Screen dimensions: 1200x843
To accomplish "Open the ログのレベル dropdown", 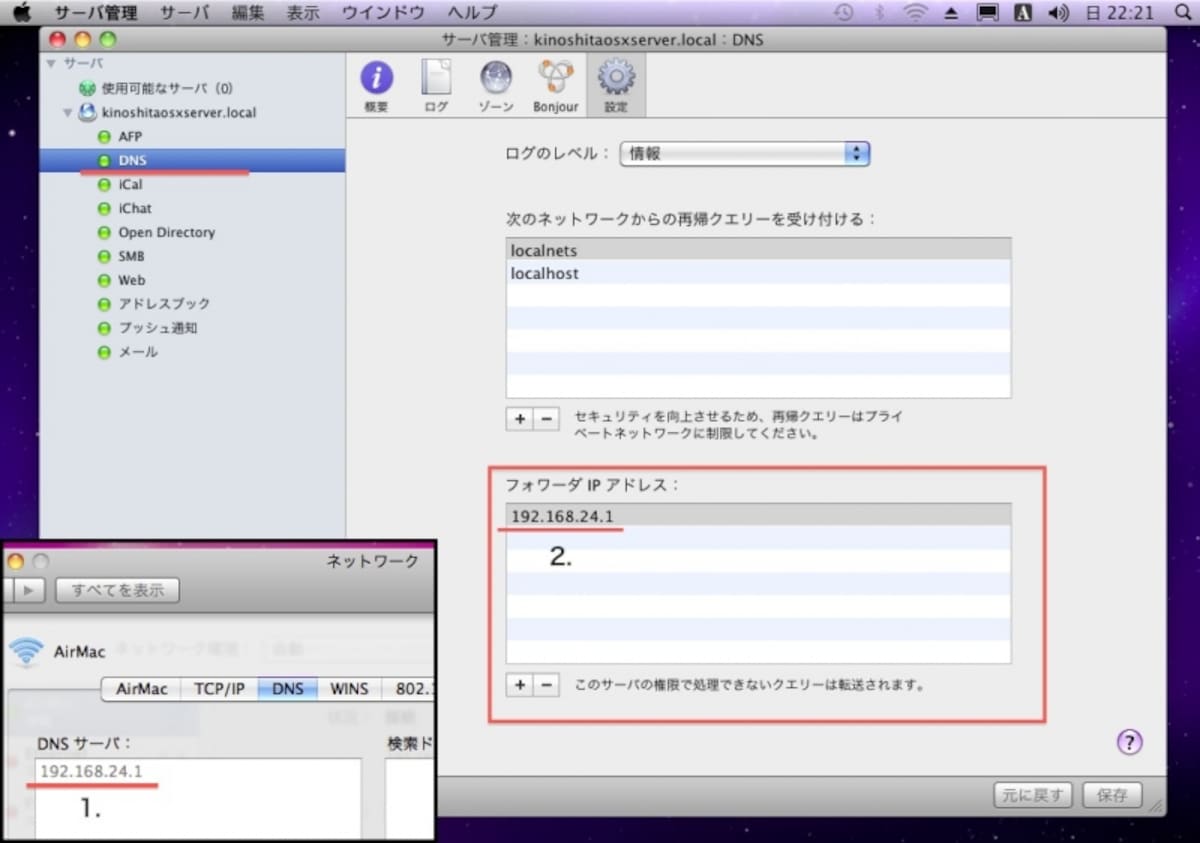I will point(745,154).
